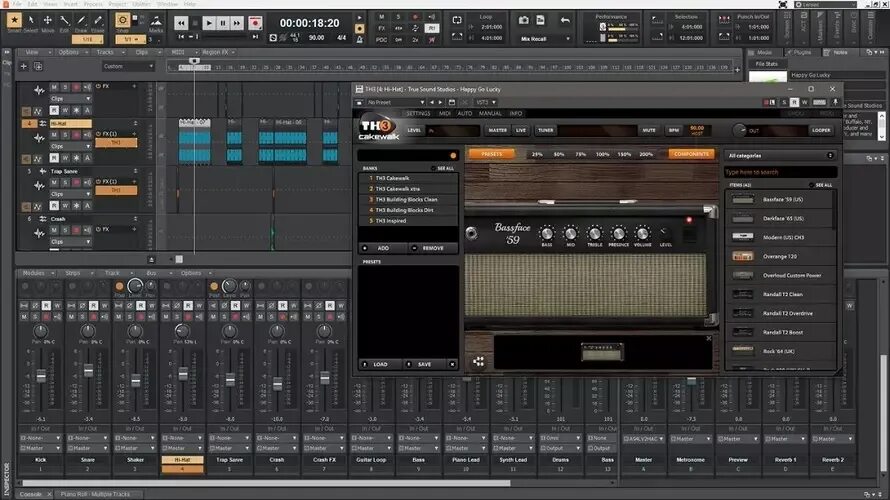Open the Edit menu
890x500 pixels.
[32, 4]
